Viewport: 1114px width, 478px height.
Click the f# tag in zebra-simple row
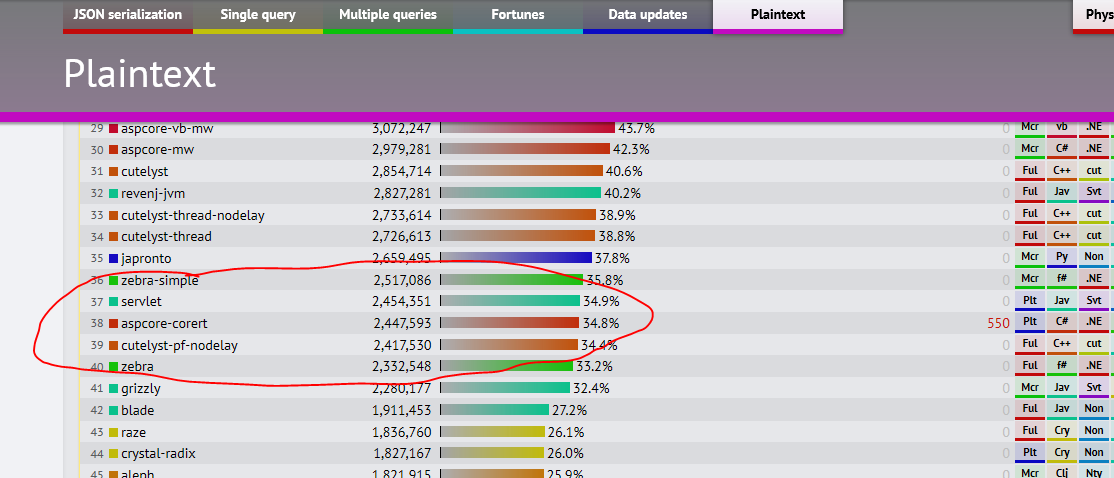point(1062,280)
